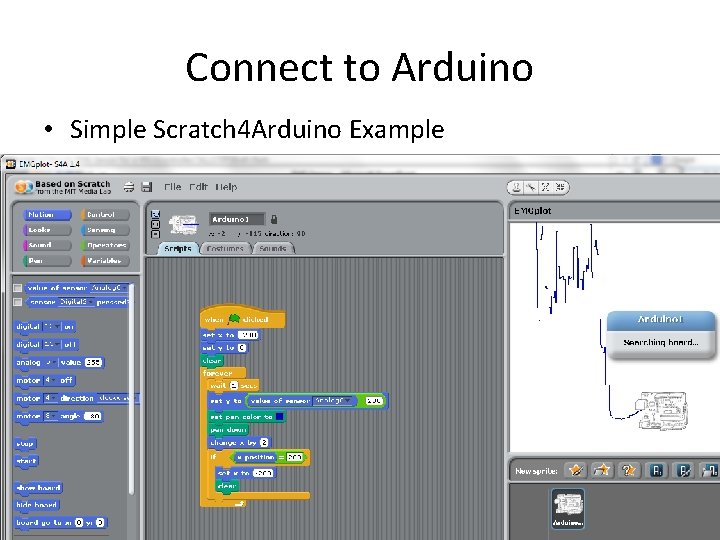Click the 'pen down' block in script
The width and height of the screenshot is (720, 540).
228,430
